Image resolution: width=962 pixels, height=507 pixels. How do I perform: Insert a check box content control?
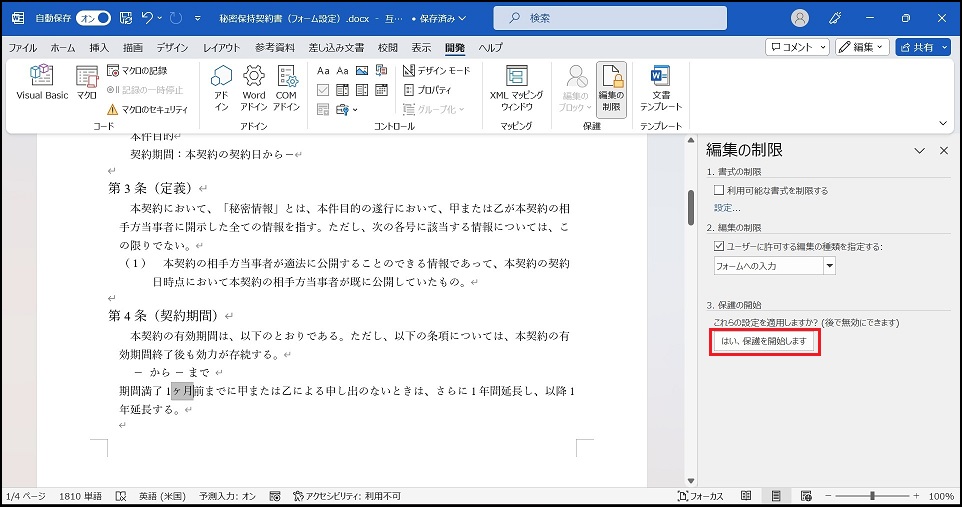point(323,90)
